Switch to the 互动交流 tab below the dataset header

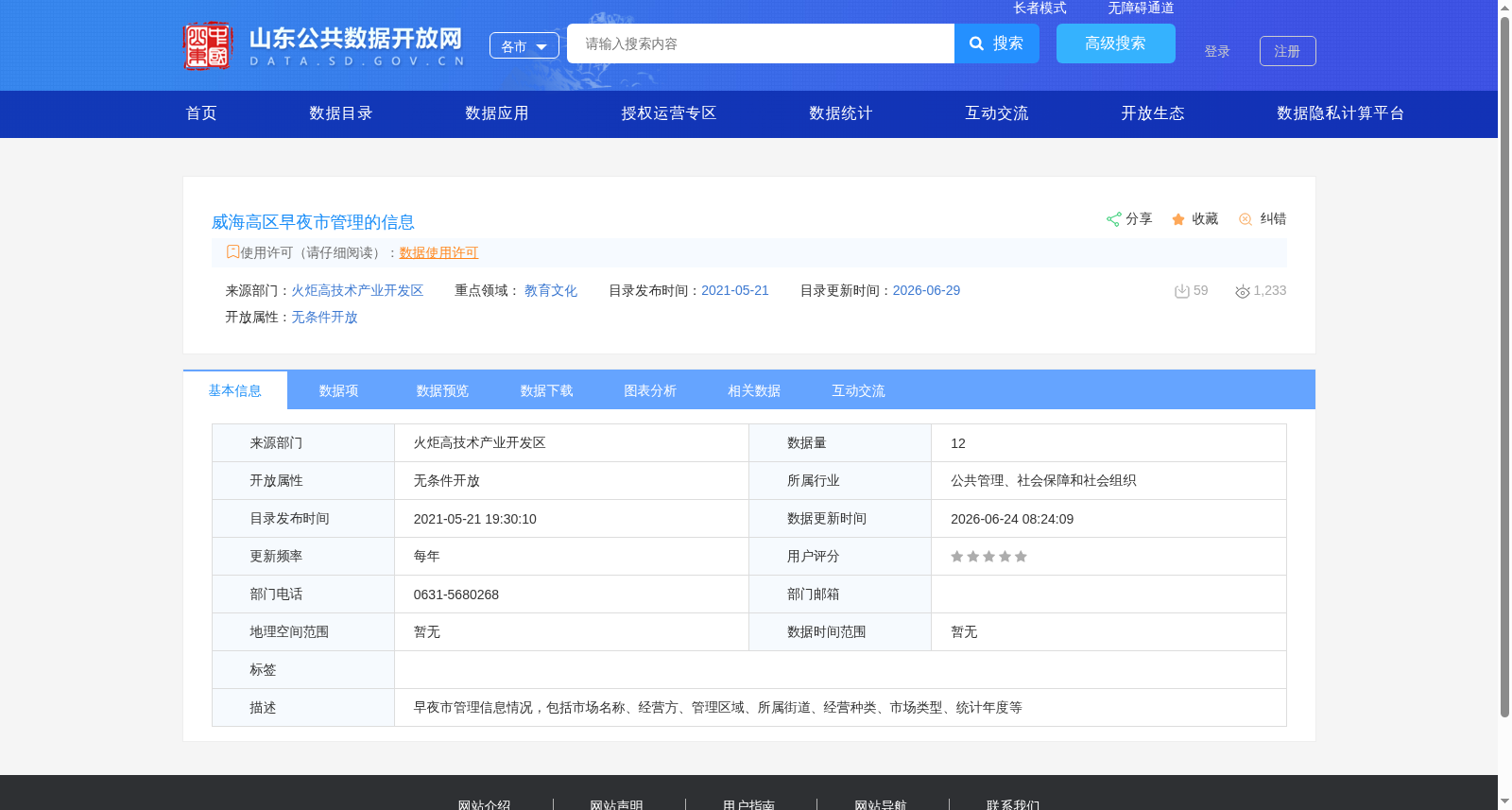pyautogui.click(x=859, y=390)
